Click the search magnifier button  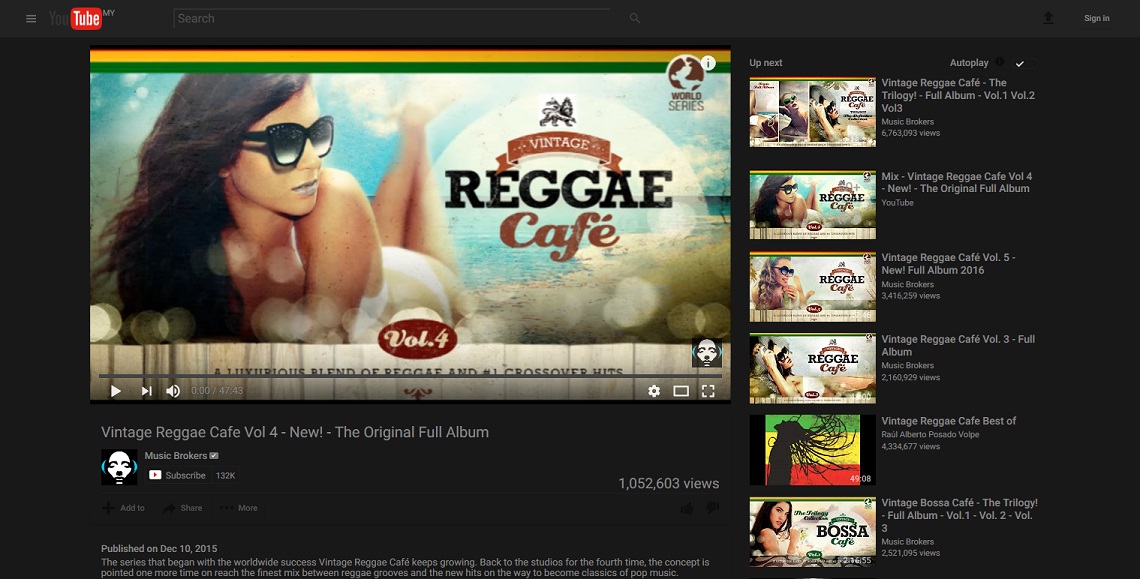635,18
